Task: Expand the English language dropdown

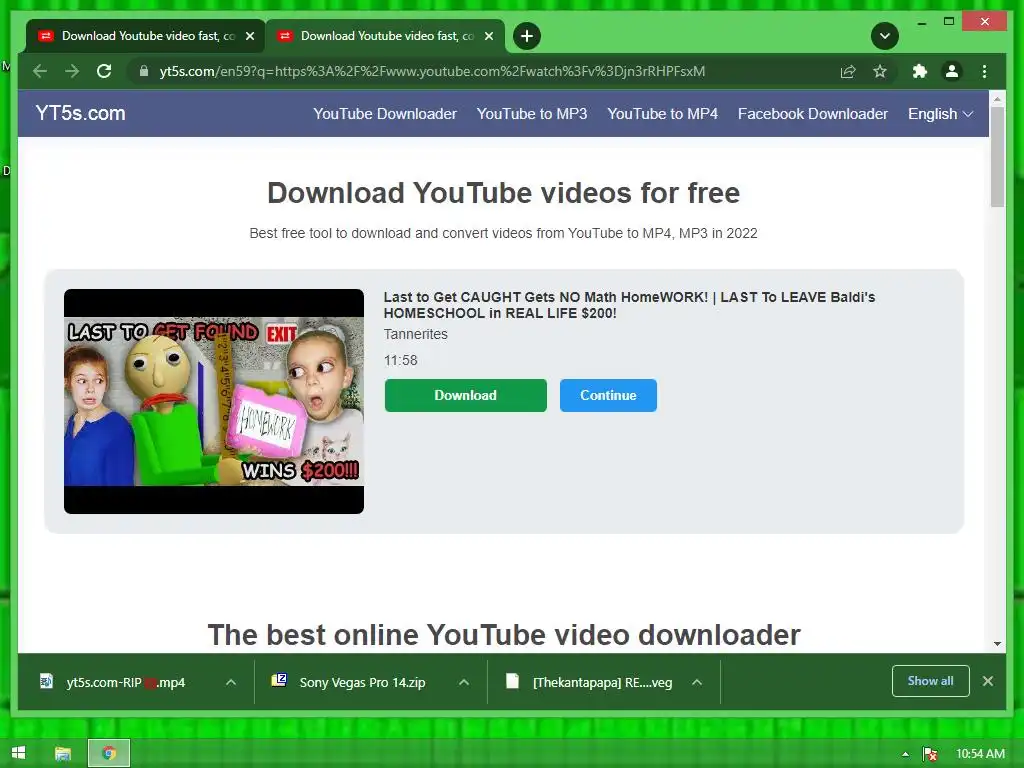Action: [940, 114]
